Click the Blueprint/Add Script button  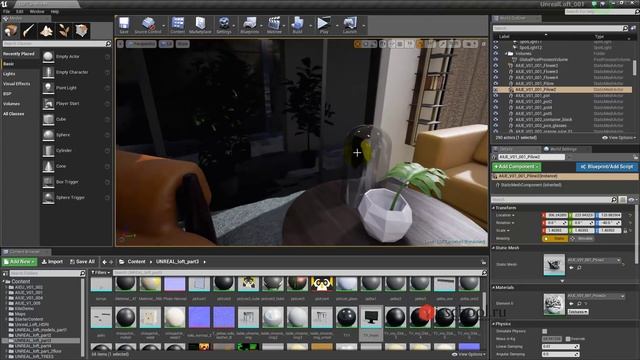(x=607, y=167)
